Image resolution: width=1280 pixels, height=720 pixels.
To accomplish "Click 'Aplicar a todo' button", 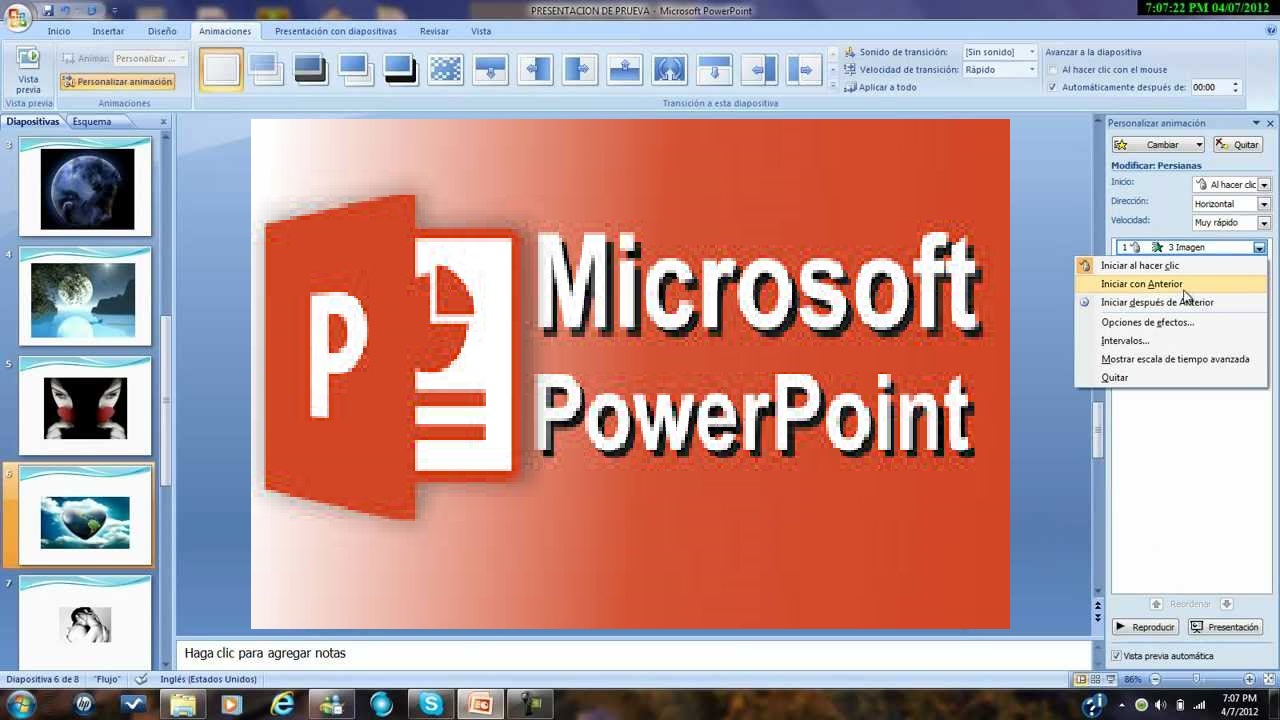I will (x=881, y=87).
